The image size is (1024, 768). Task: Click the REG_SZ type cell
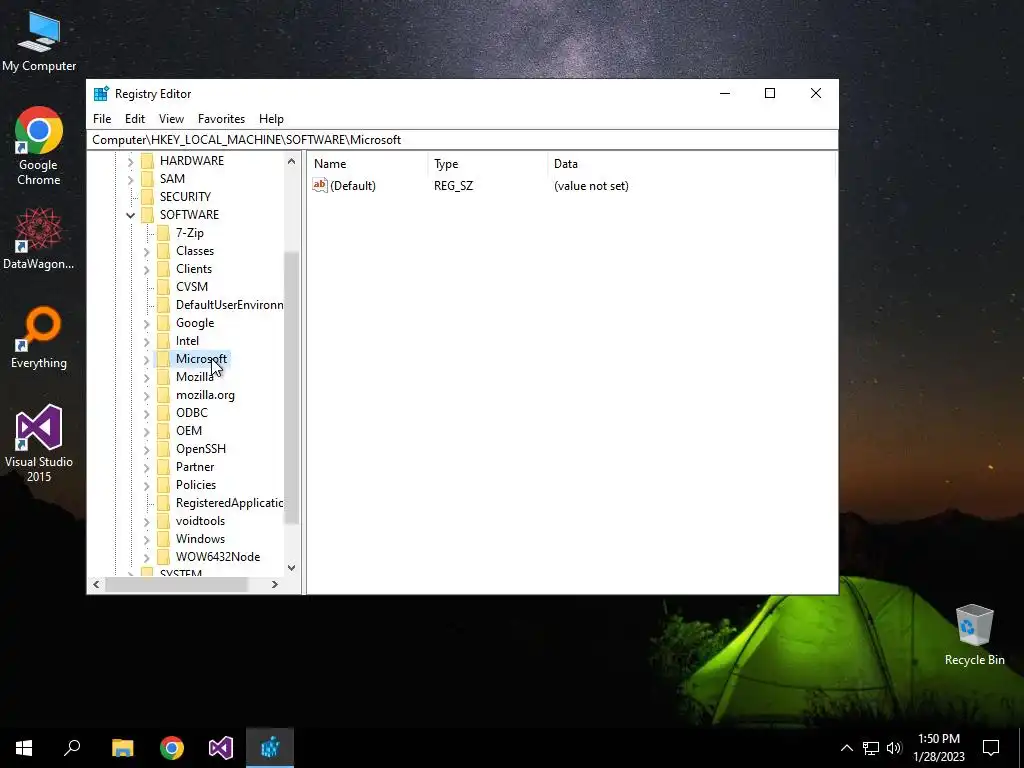(x=453, y=186)
